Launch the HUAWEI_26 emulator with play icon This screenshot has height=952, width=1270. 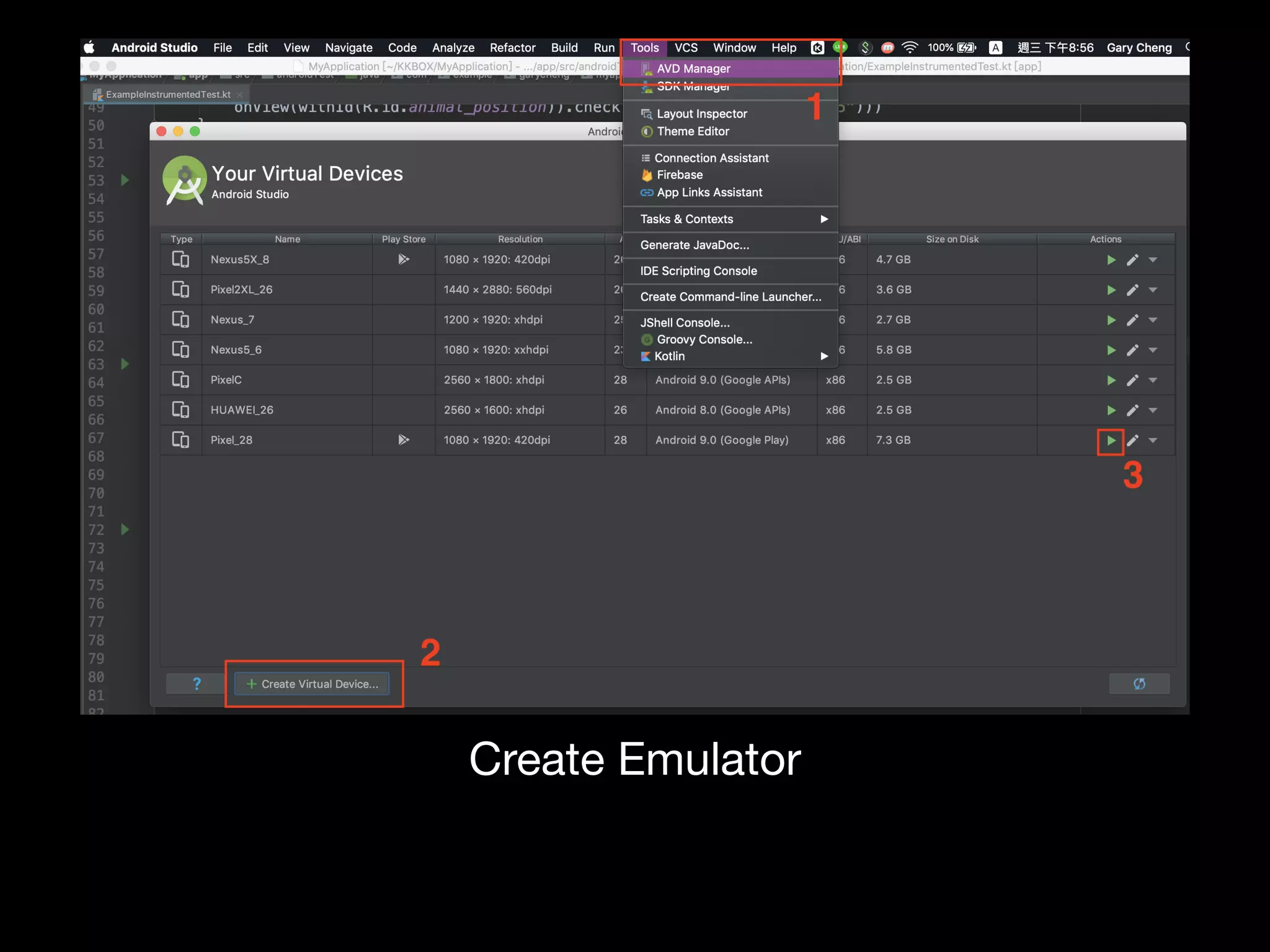[x=1111, y=410]
